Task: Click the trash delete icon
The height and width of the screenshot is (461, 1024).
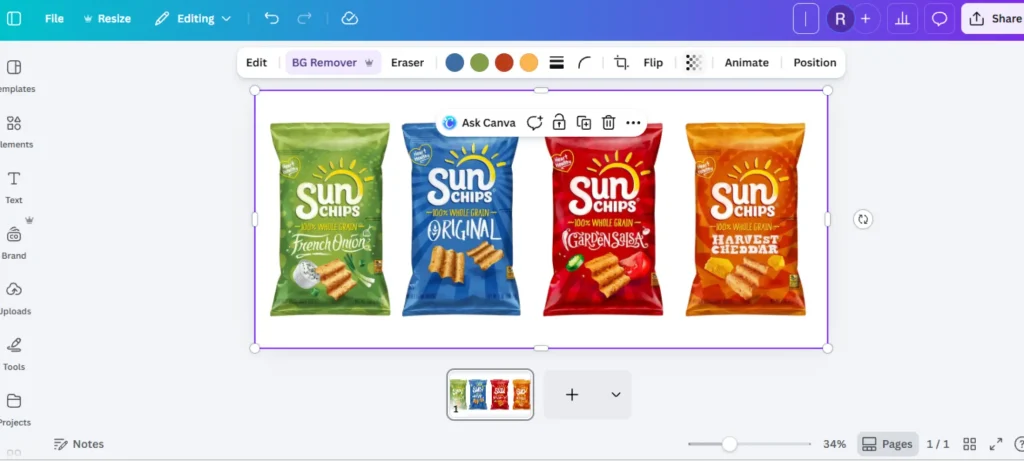Action: coord(608,123)
